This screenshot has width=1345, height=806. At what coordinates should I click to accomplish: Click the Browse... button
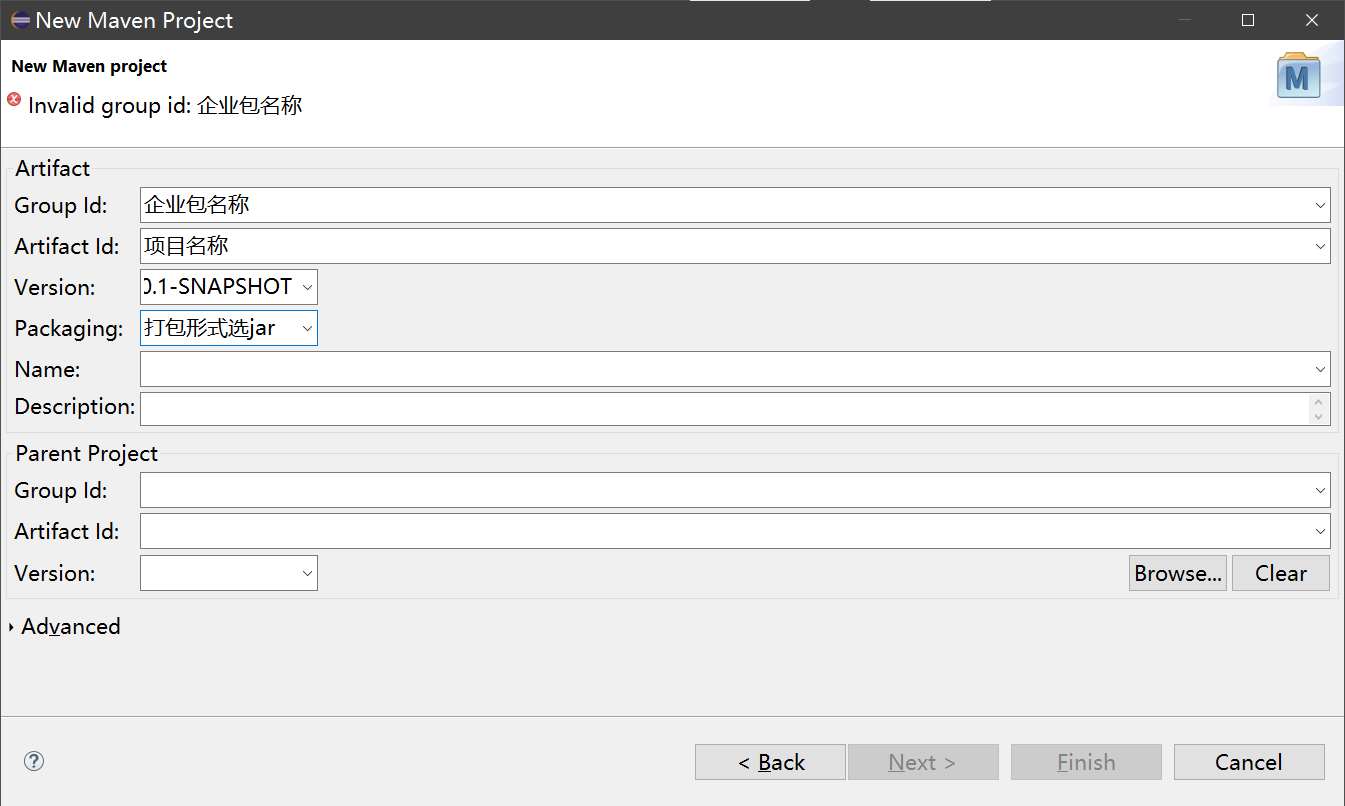click(x=1177, y=574)
